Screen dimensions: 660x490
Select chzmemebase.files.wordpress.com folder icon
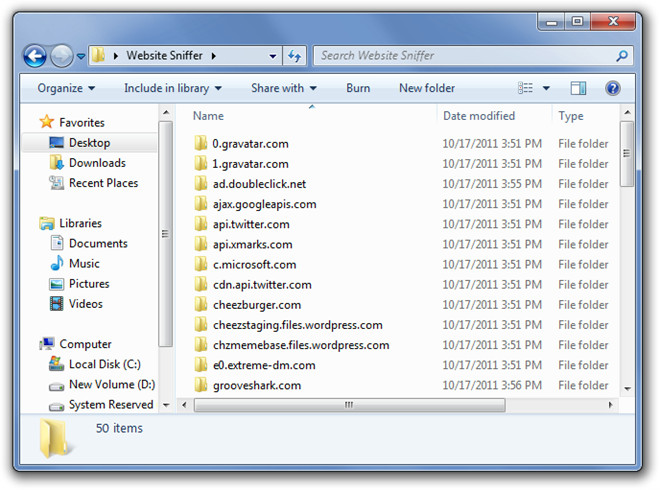(x=201, y=345)
